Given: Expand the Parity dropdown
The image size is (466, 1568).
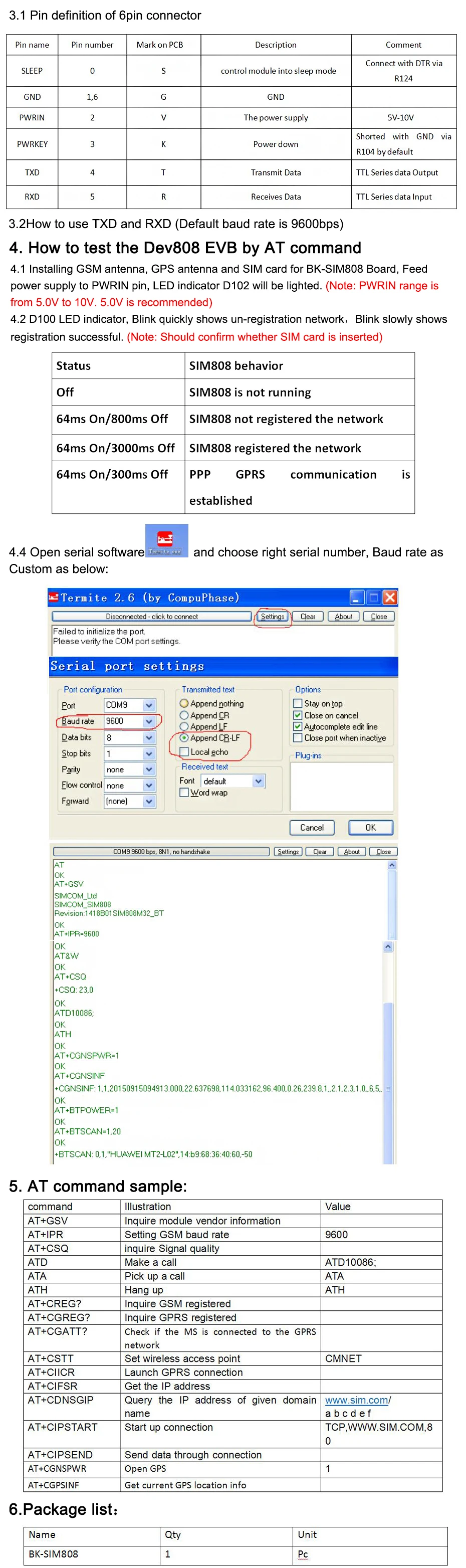Looking at the screenshot, I should pos(148,769).
